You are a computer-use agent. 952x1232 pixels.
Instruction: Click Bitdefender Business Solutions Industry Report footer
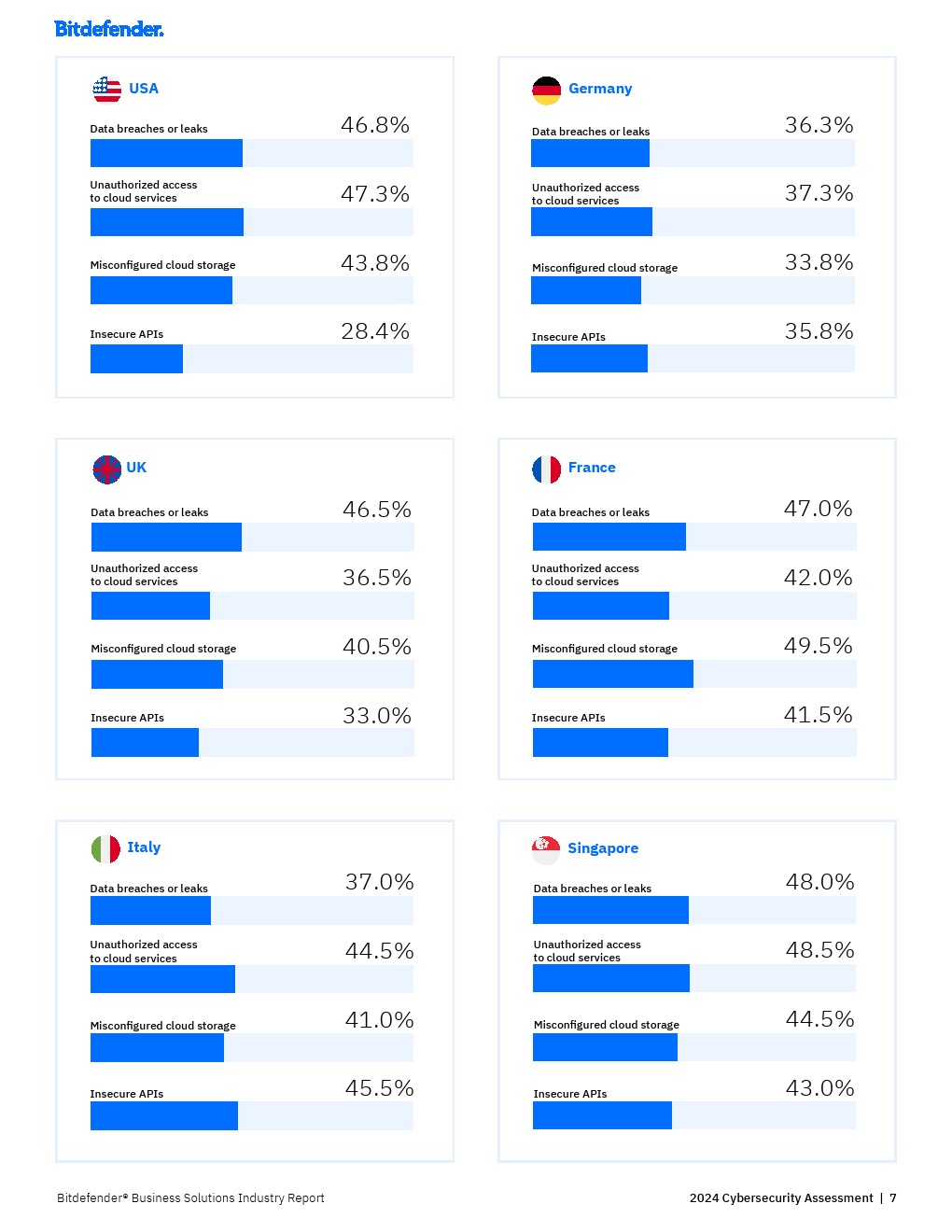190,1198
